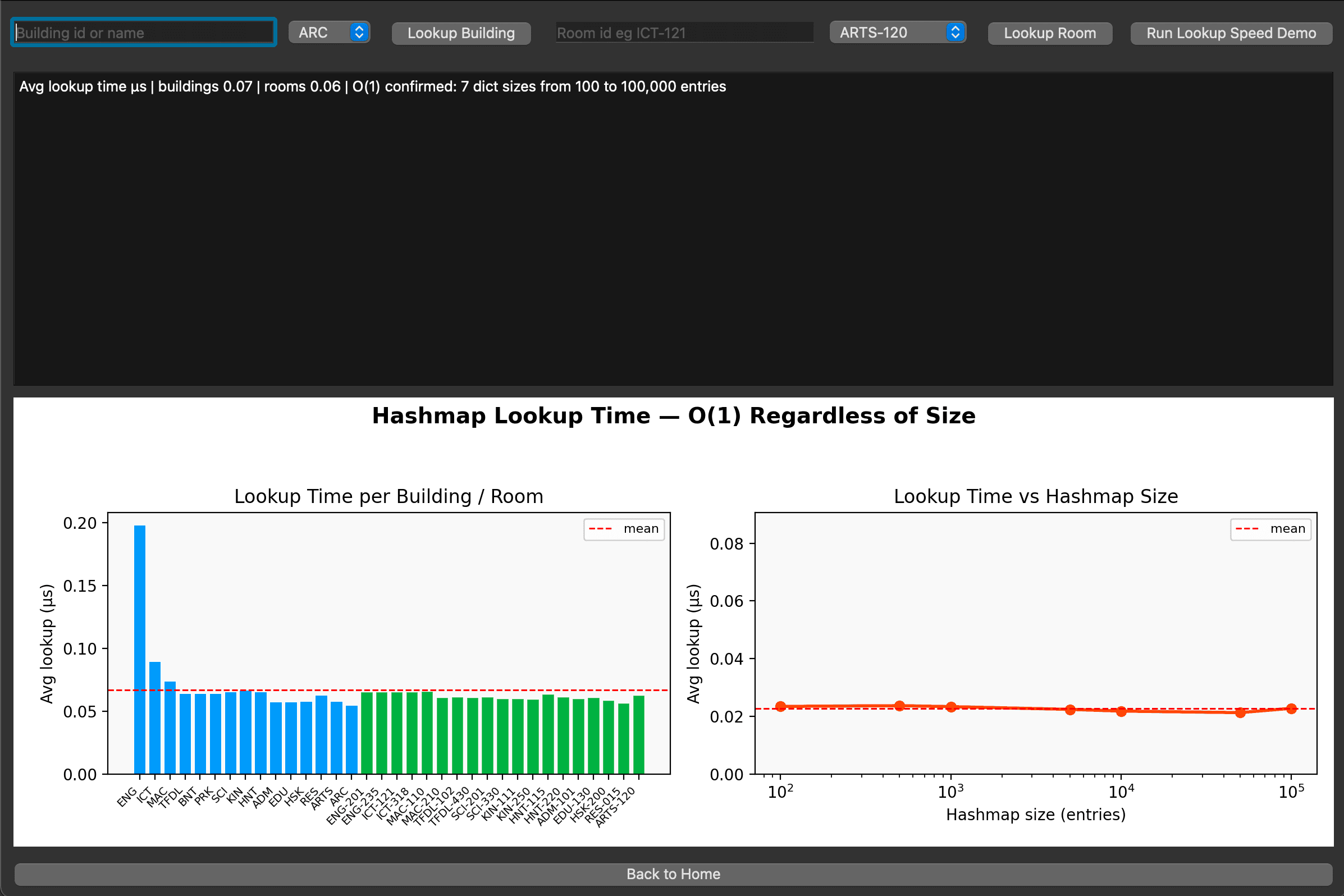Click the ARTS-120 green bar
This screenshot has height=896, width=1344.
click(639, 734)
